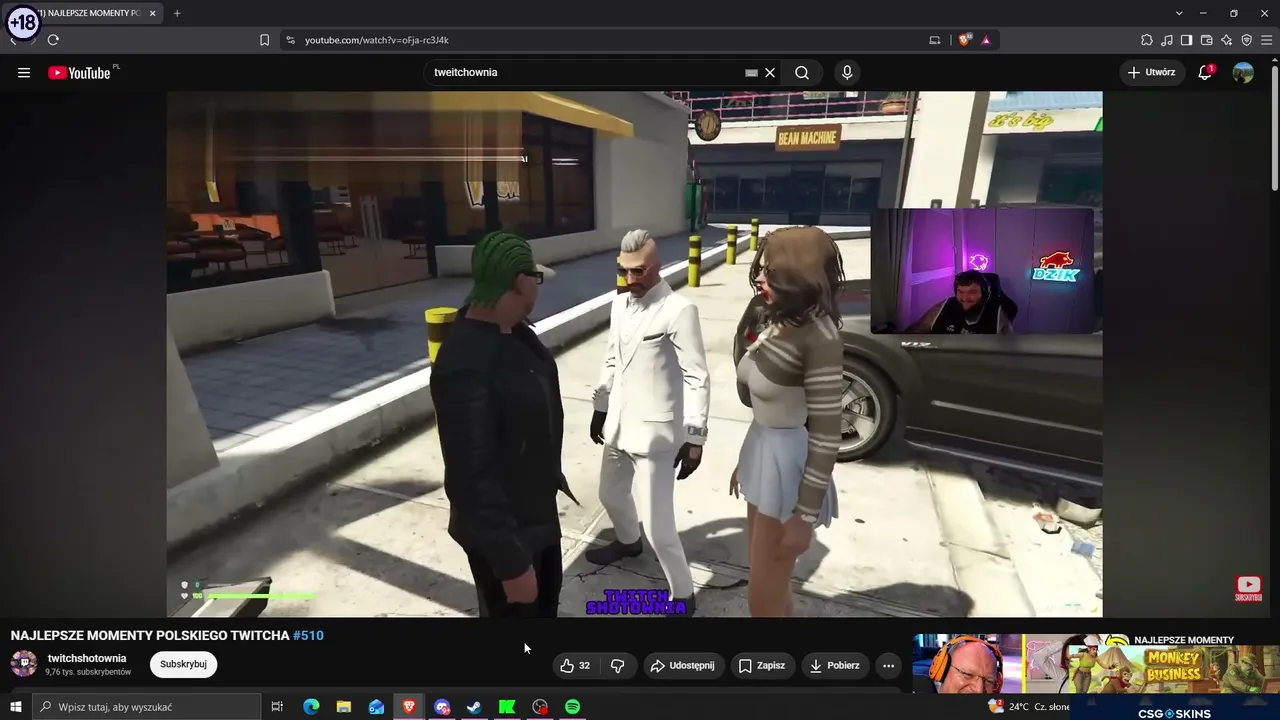This screenshot has height=720, width=1280.
Task: Click the magnifier search button
Action: pos(802,72)
